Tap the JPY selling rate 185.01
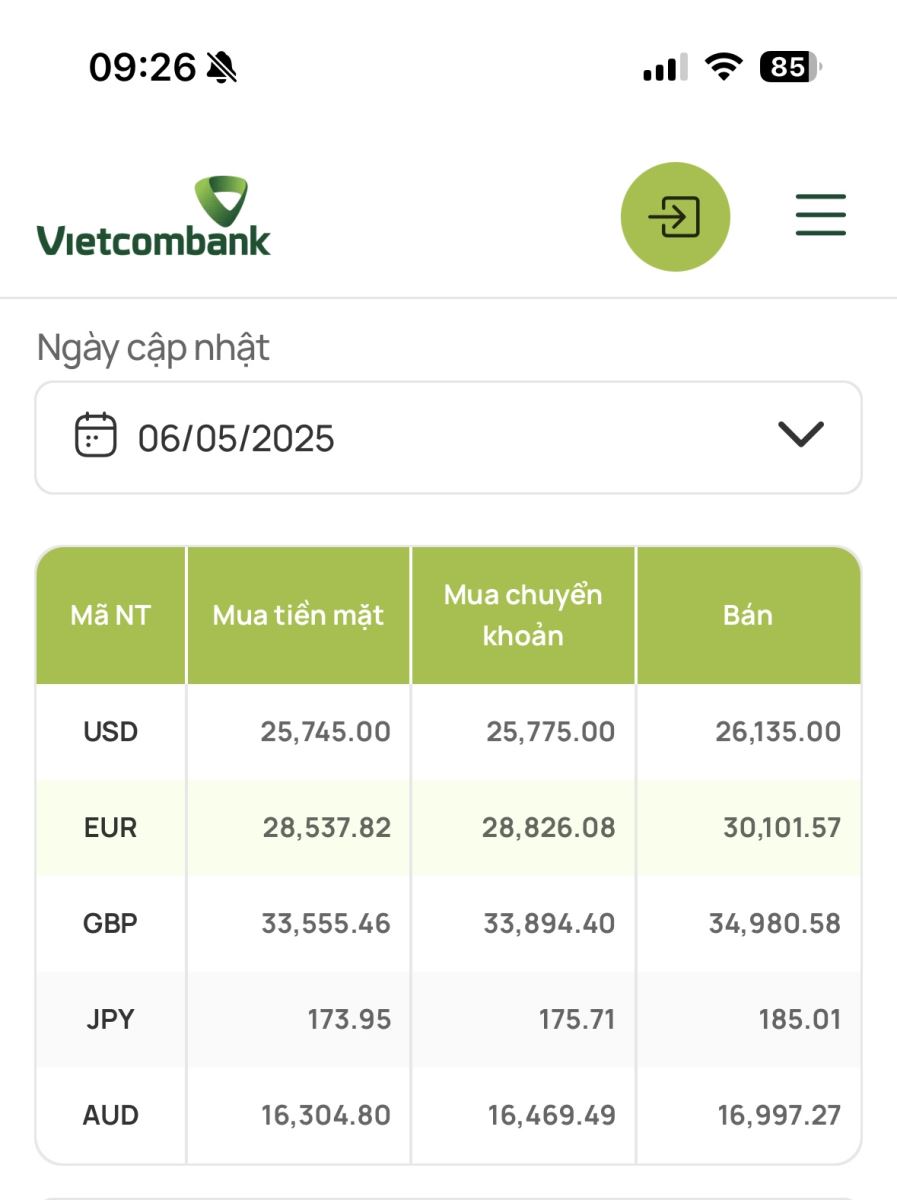The height and width of the screenshot is (1200, 897). point(799,1020)
